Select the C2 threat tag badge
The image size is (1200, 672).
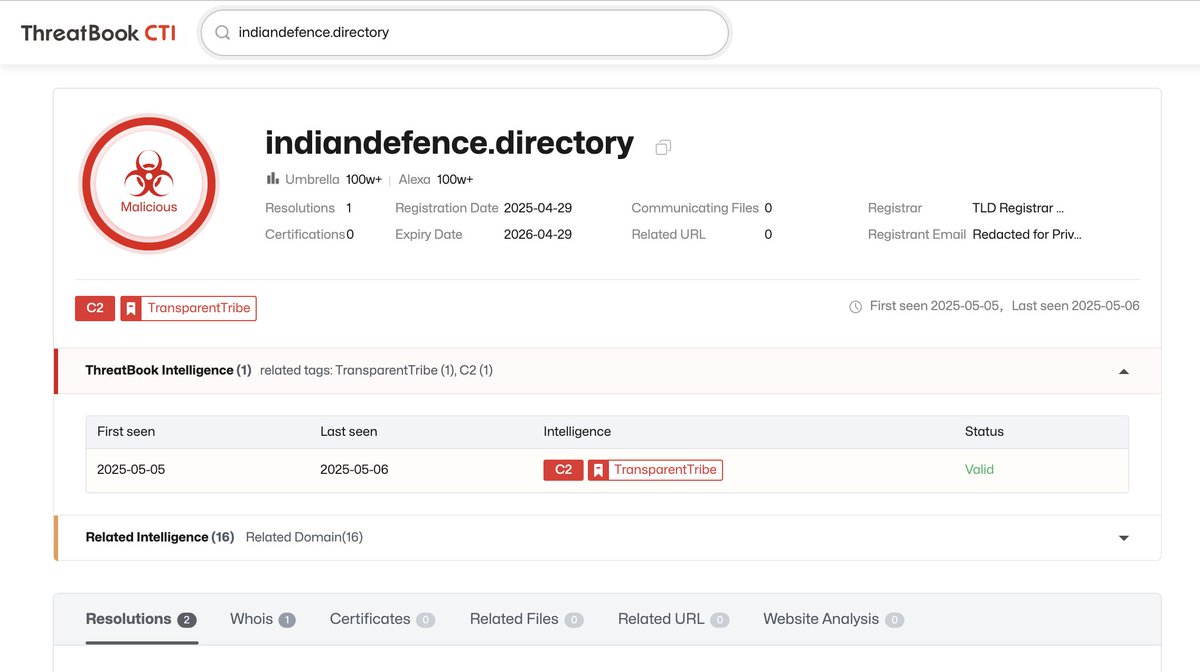coord(94,308)
